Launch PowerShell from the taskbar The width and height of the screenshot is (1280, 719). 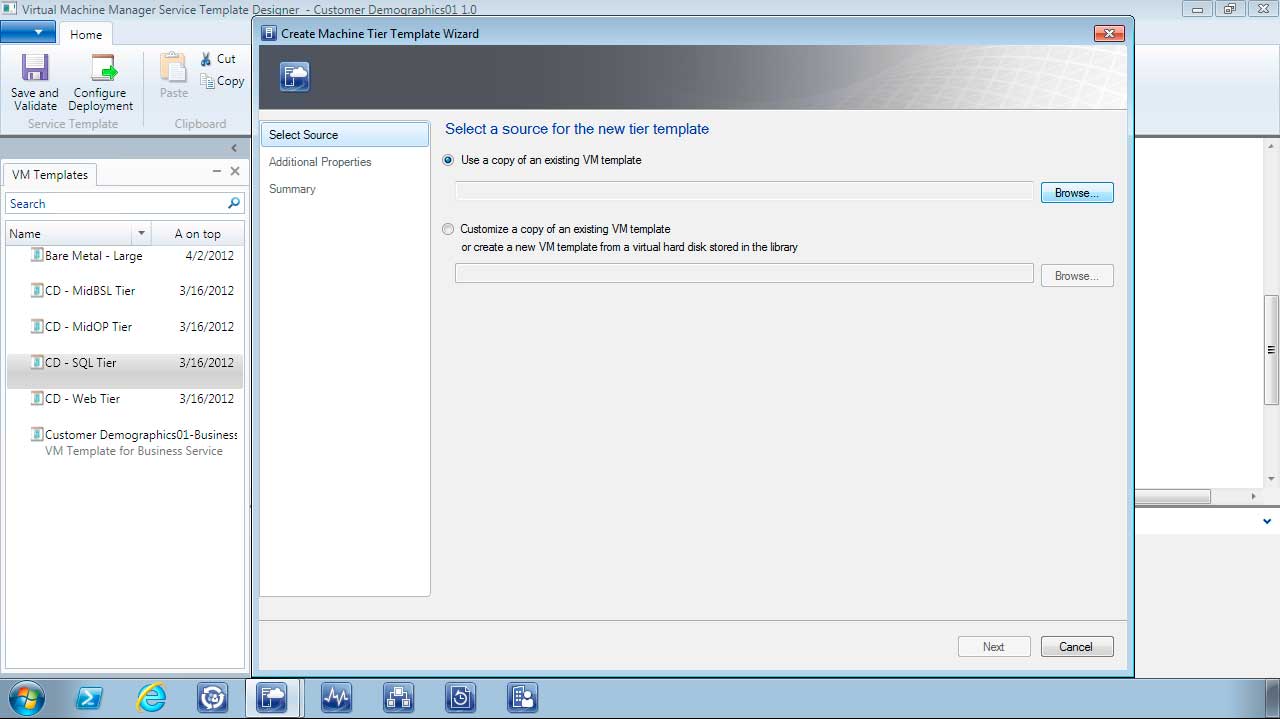(x=89, y=698)
